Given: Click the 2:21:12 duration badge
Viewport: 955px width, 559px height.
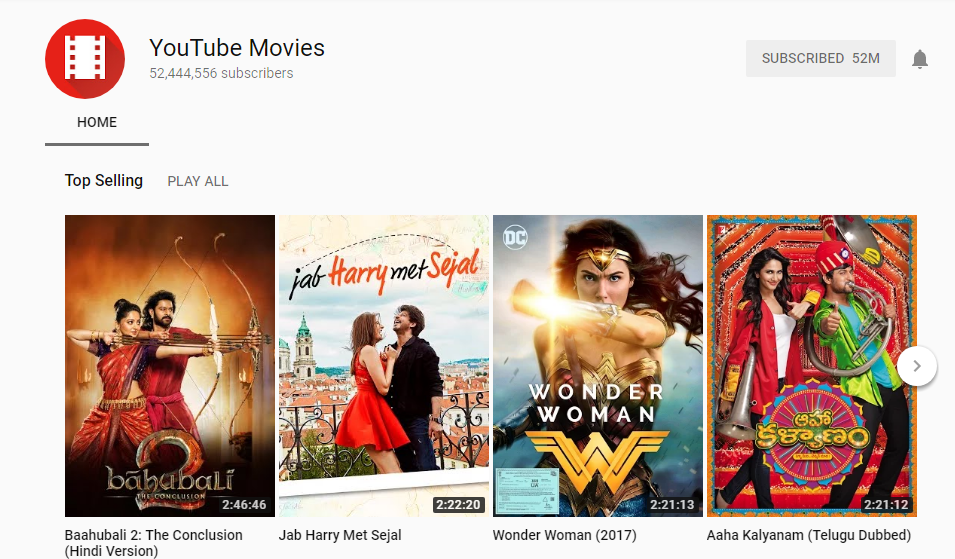Looking at the screenshot, I should coord(886,505).
